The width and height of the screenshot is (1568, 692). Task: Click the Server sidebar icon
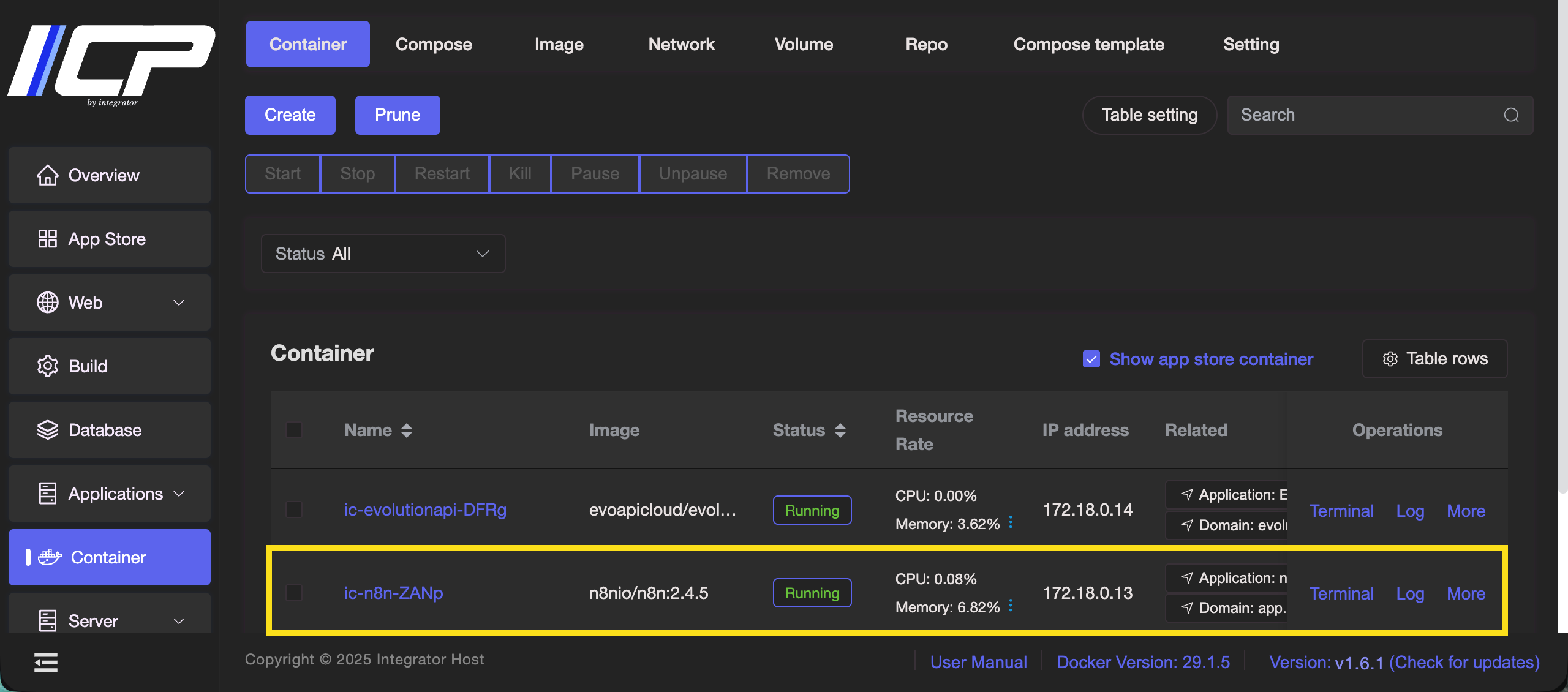[x=48, y=620]
